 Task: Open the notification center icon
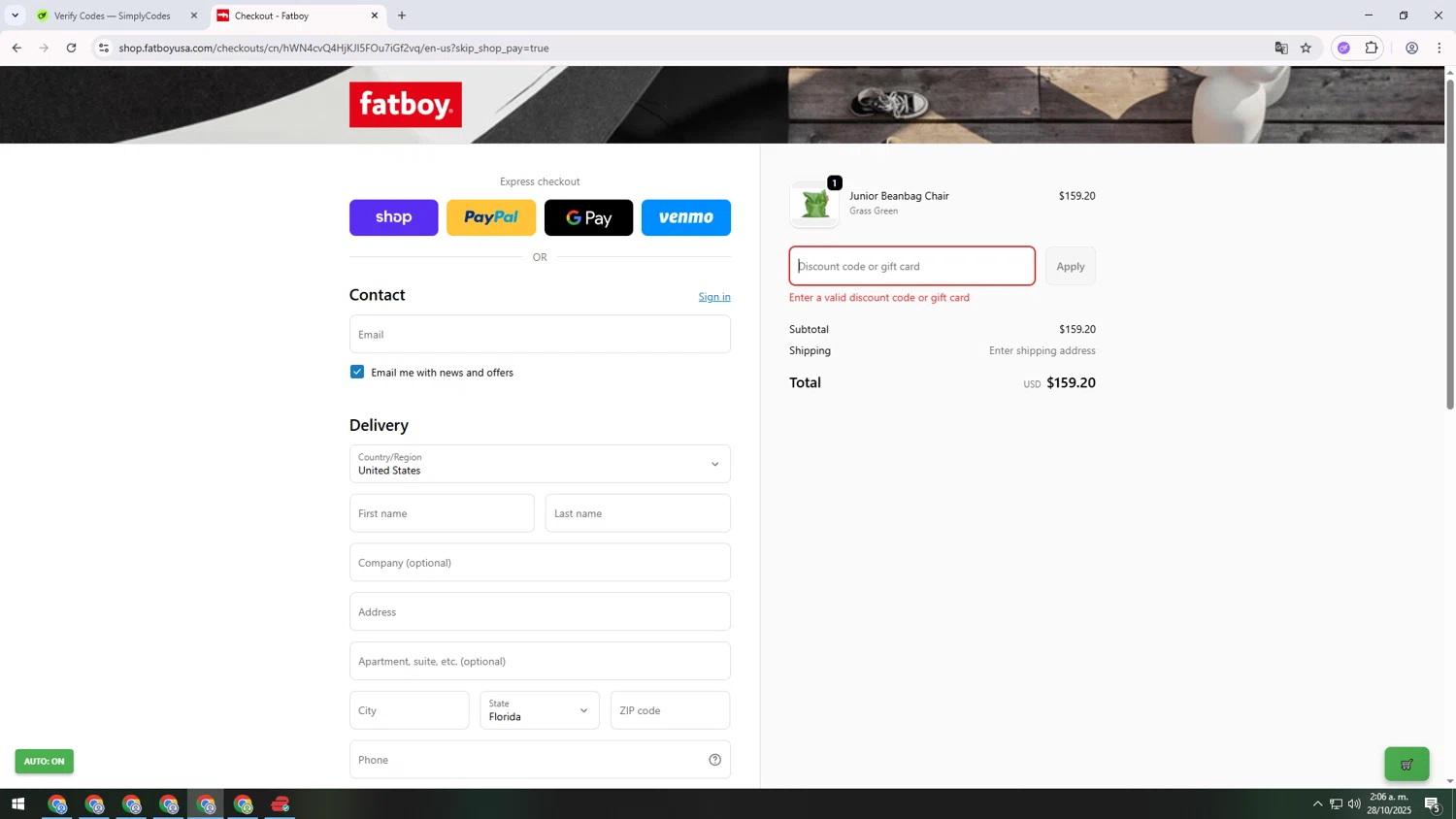(x=1433, y=804)
